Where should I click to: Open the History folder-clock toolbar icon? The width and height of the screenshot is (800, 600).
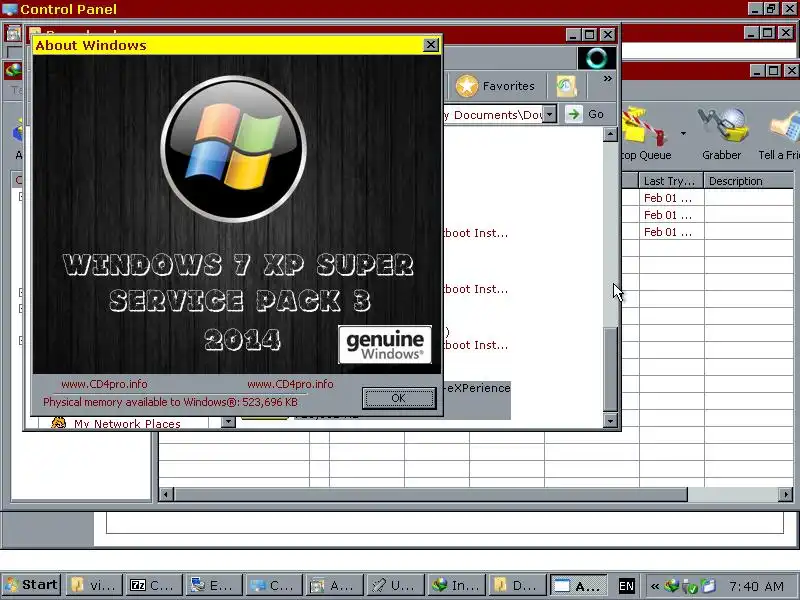pyautogui.click(x=567, y=86)
